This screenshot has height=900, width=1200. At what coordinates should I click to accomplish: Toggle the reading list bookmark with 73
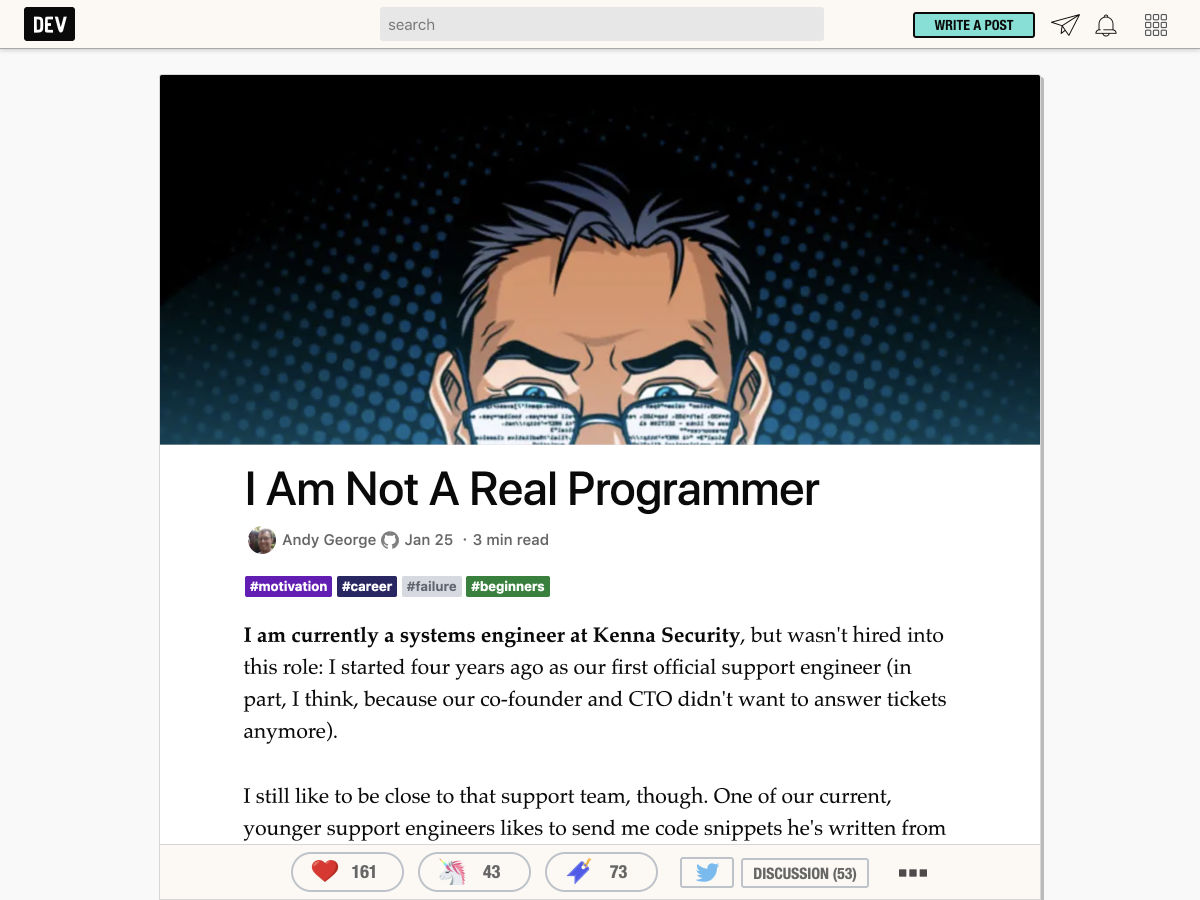click(601, 872)
